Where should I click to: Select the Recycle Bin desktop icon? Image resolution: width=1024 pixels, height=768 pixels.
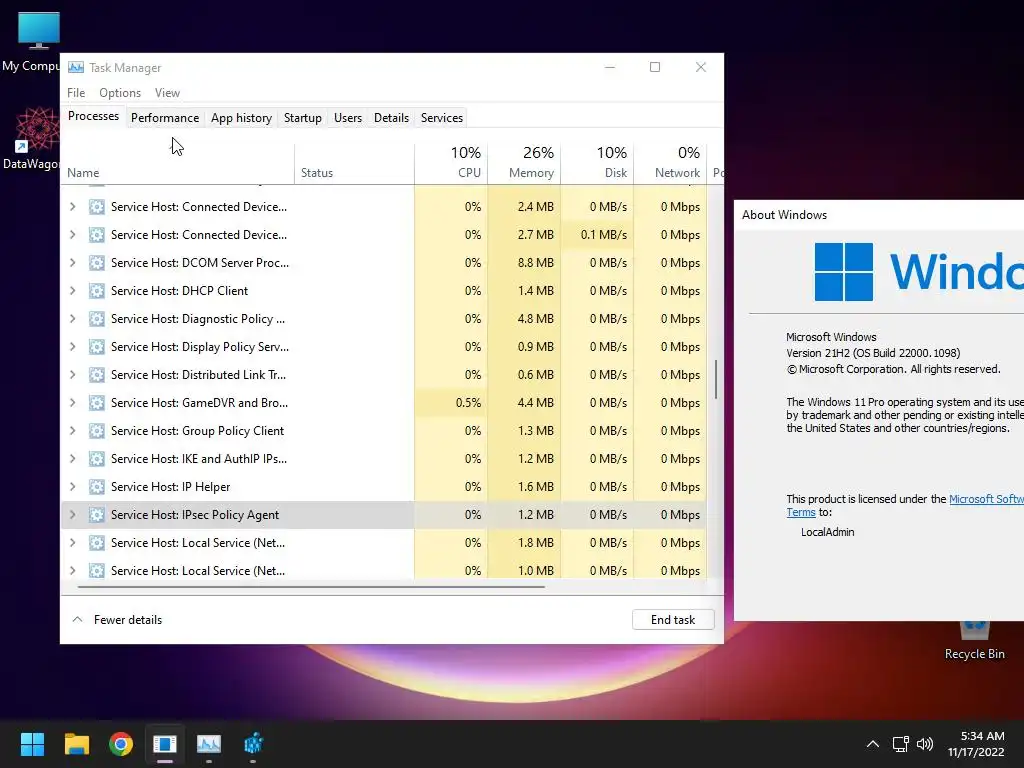tap(974, 641)
